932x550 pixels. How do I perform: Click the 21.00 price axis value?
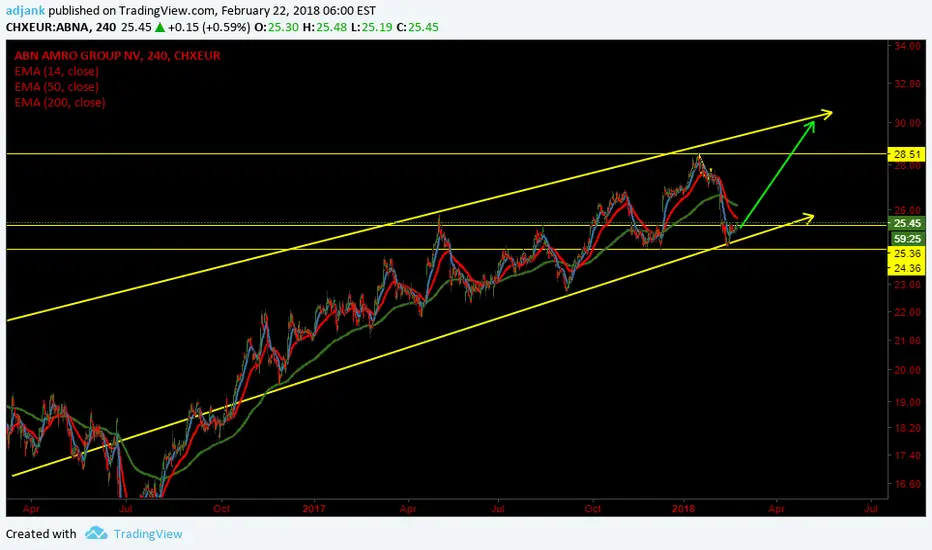pos(908,341)
